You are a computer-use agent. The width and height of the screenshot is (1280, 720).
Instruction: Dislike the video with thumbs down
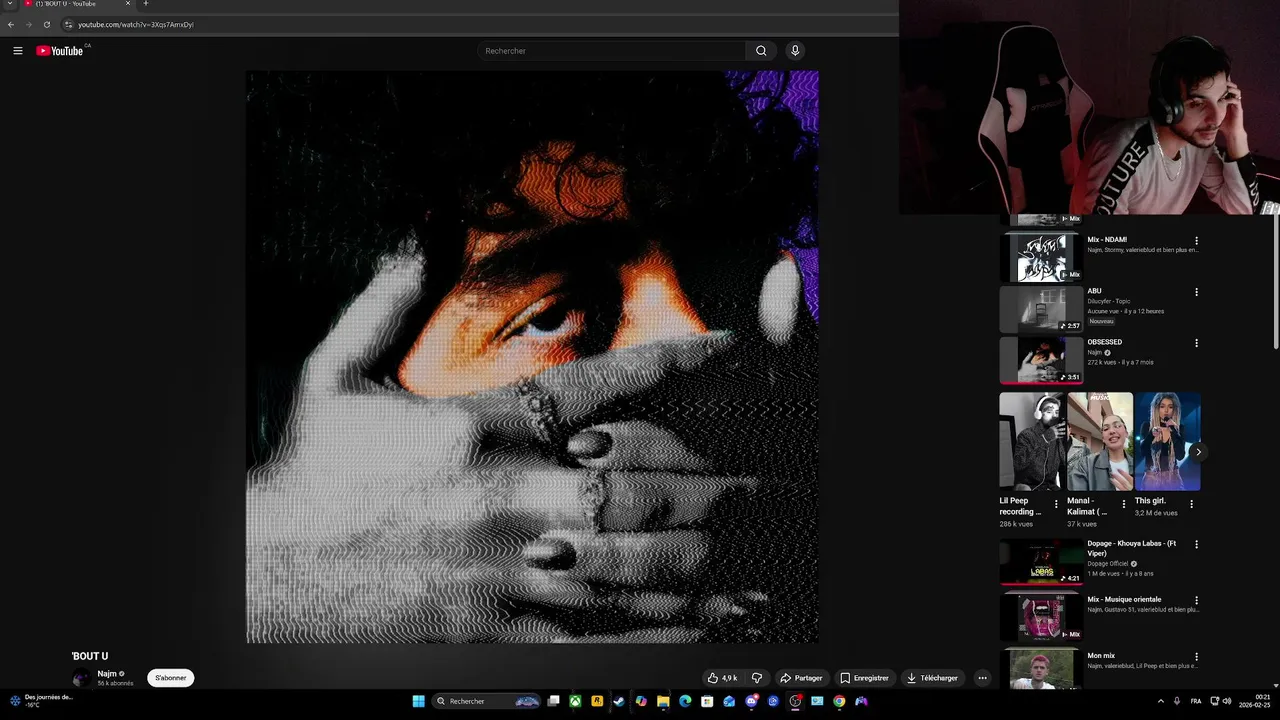click(x=757, y=678)
